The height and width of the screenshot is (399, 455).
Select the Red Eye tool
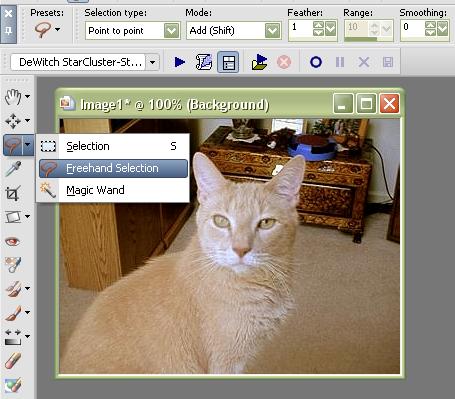pos(13,241)
